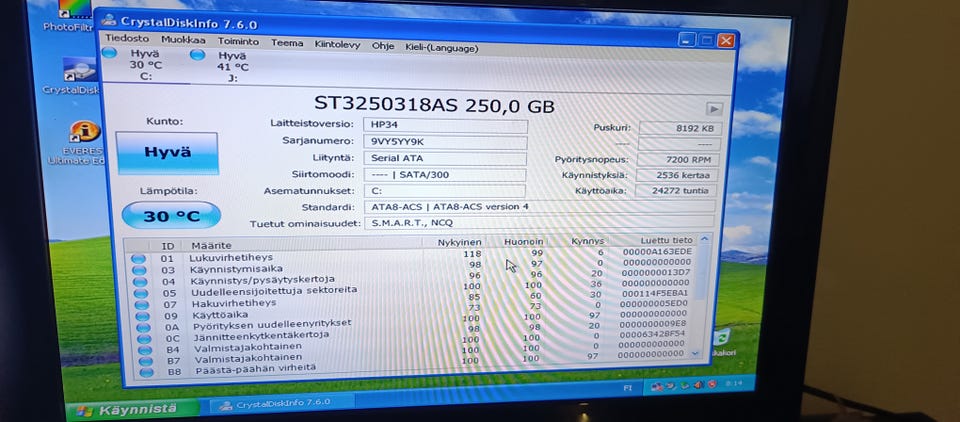Image resolution: width=960 pixels, height=422 pixels.
Task: Click the supported features field S.M.A.R.T., NCQ
Action: [x=539, y=222]
